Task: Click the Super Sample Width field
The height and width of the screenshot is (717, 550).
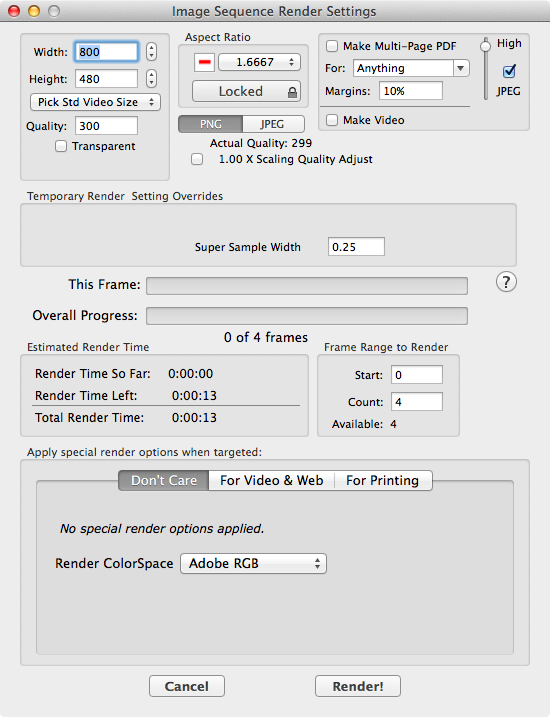Action: (356, 247)
